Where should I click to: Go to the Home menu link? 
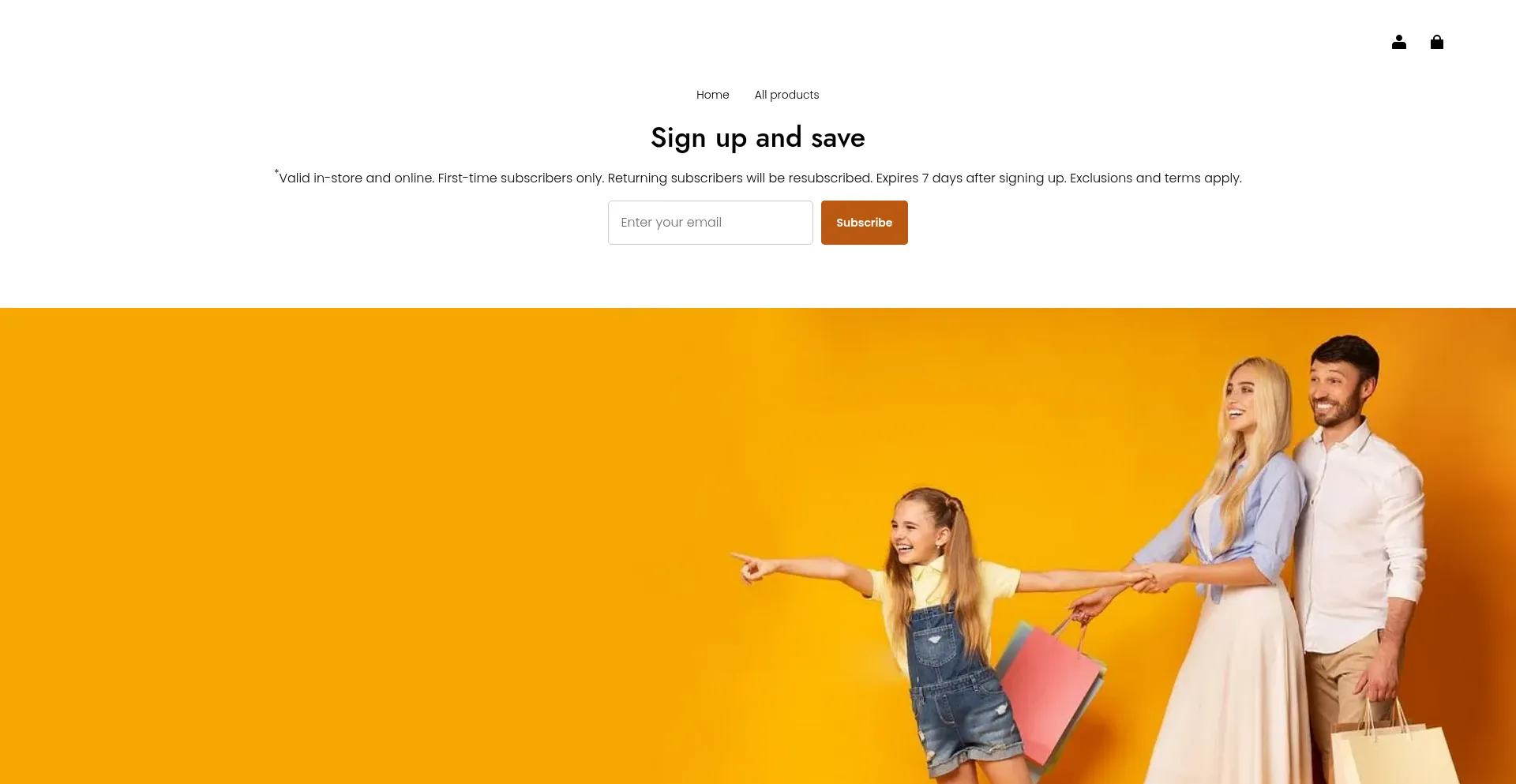pos(712,95)
